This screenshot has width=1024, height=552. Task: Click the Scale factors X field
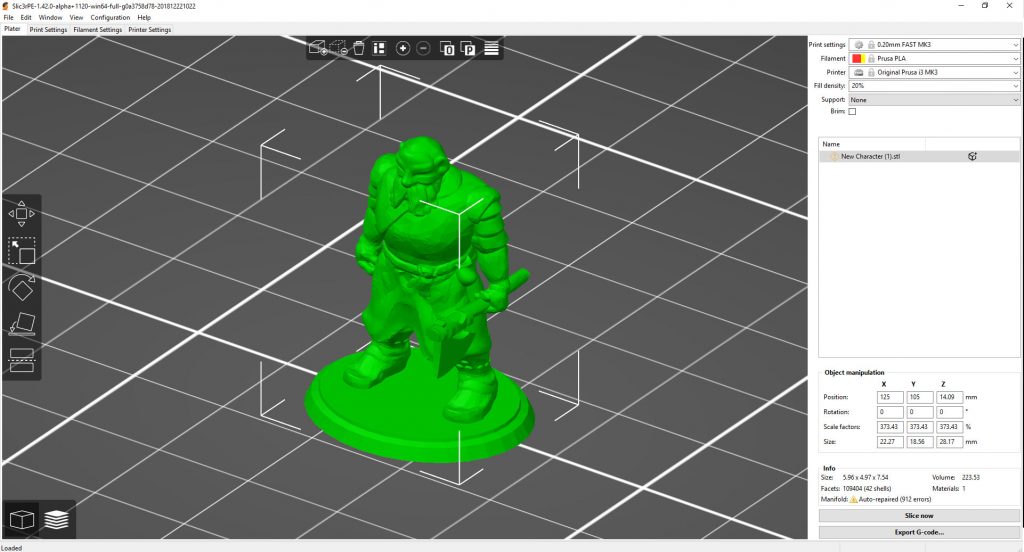tap(890, 427)
